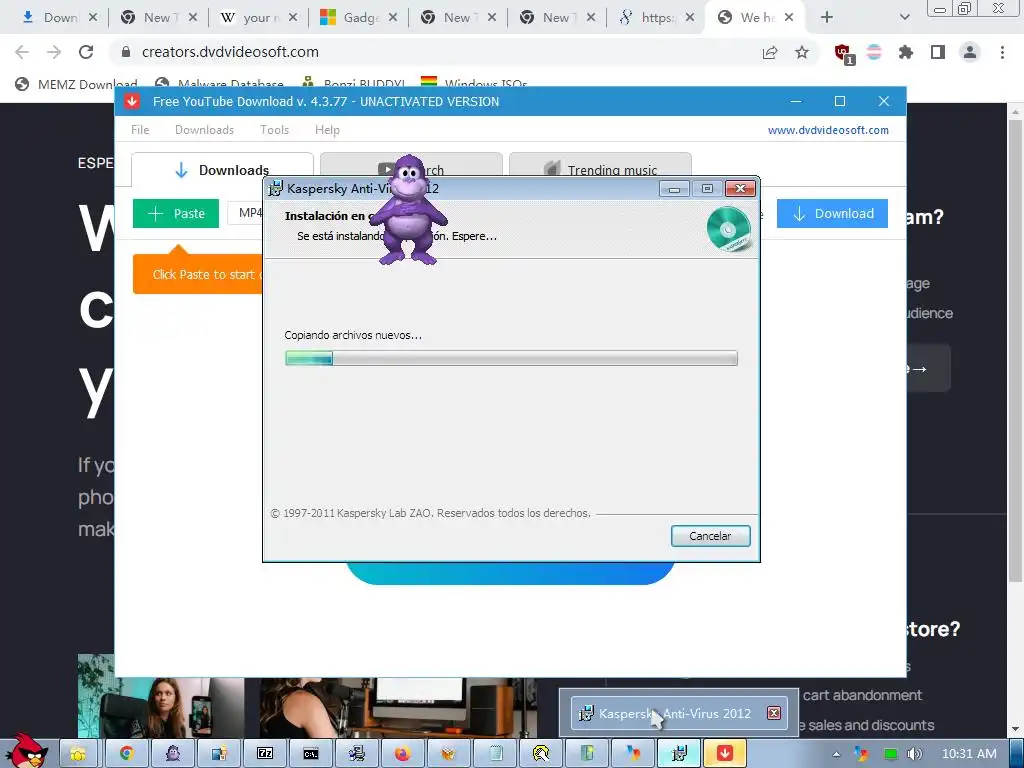Click the transgender flag extension icon
Image resolution: width=1024 pixels, height=768 pixels.
pos(874,52)
